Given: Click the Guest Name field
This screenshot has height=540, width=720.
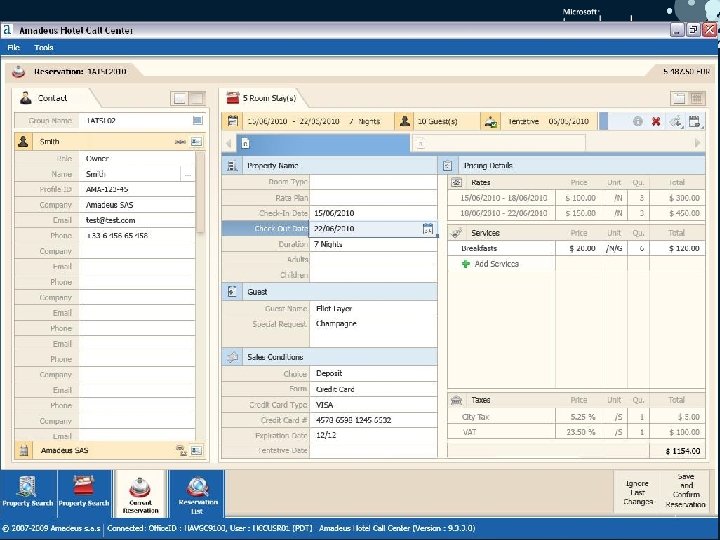Looking at the screenshot, I should (x=373, y=309).
